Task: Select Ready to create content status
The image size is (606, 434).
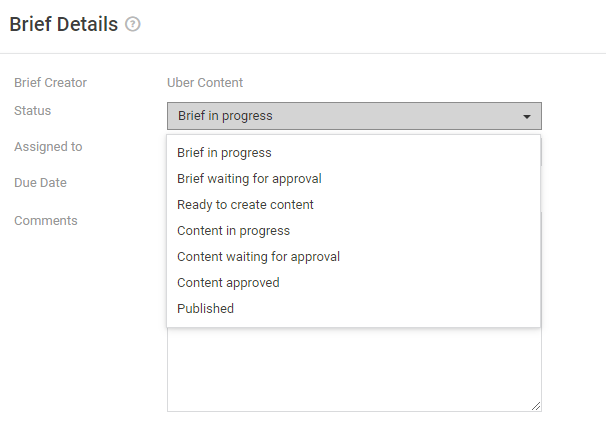Action: click(245, 204)
